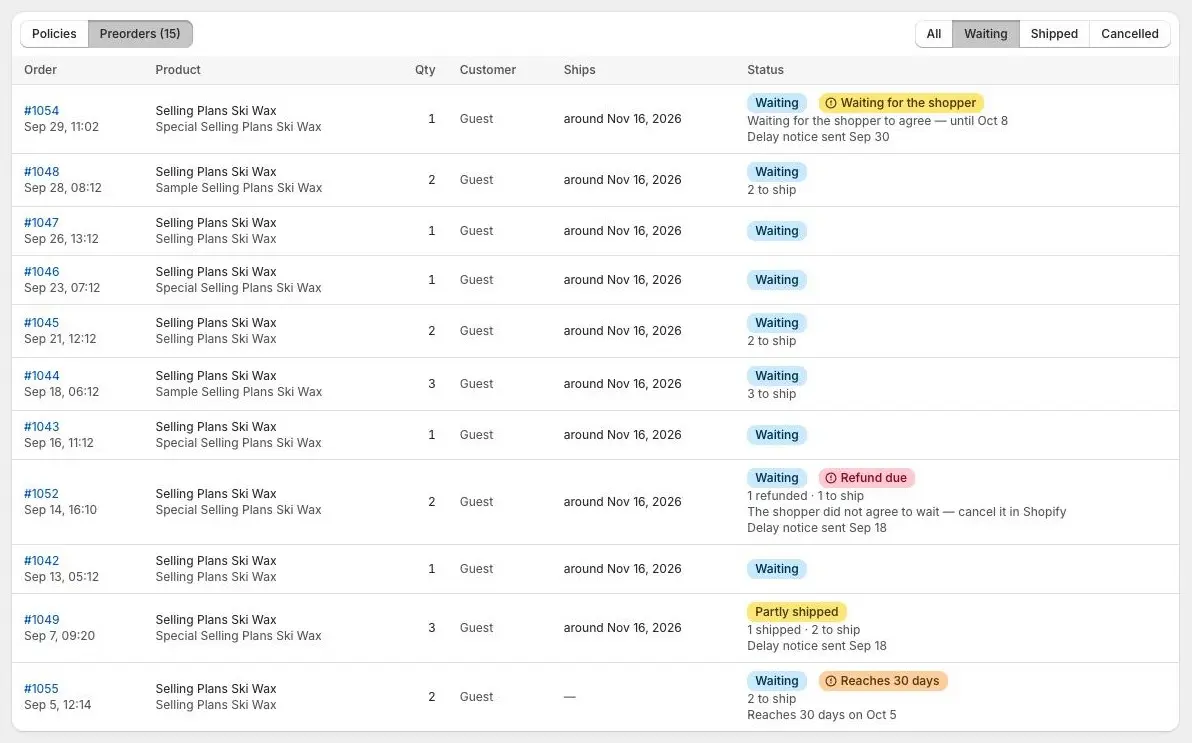The height and width of the screenshot is (743, 1192).
Task: Click the ships dash on order #1055
Action: point(569,697)
